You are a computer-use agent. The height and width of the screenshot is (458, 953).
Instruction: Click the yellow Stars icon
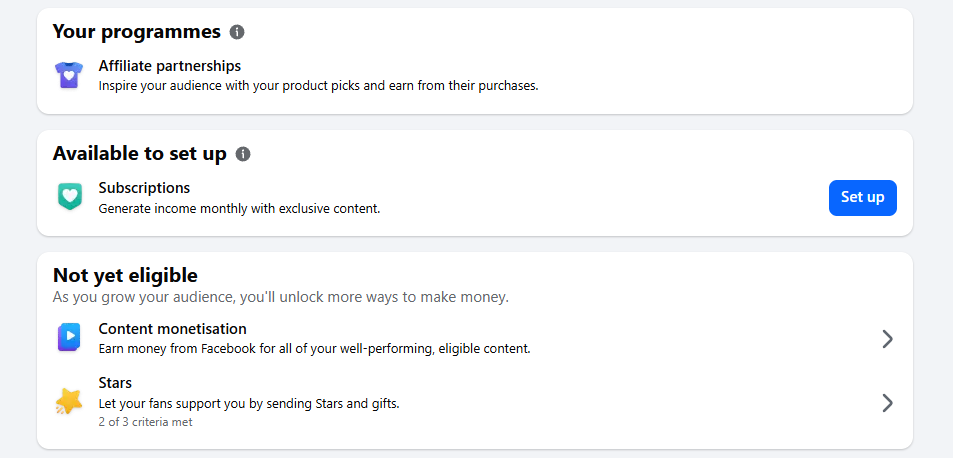[x=69, y=402]
